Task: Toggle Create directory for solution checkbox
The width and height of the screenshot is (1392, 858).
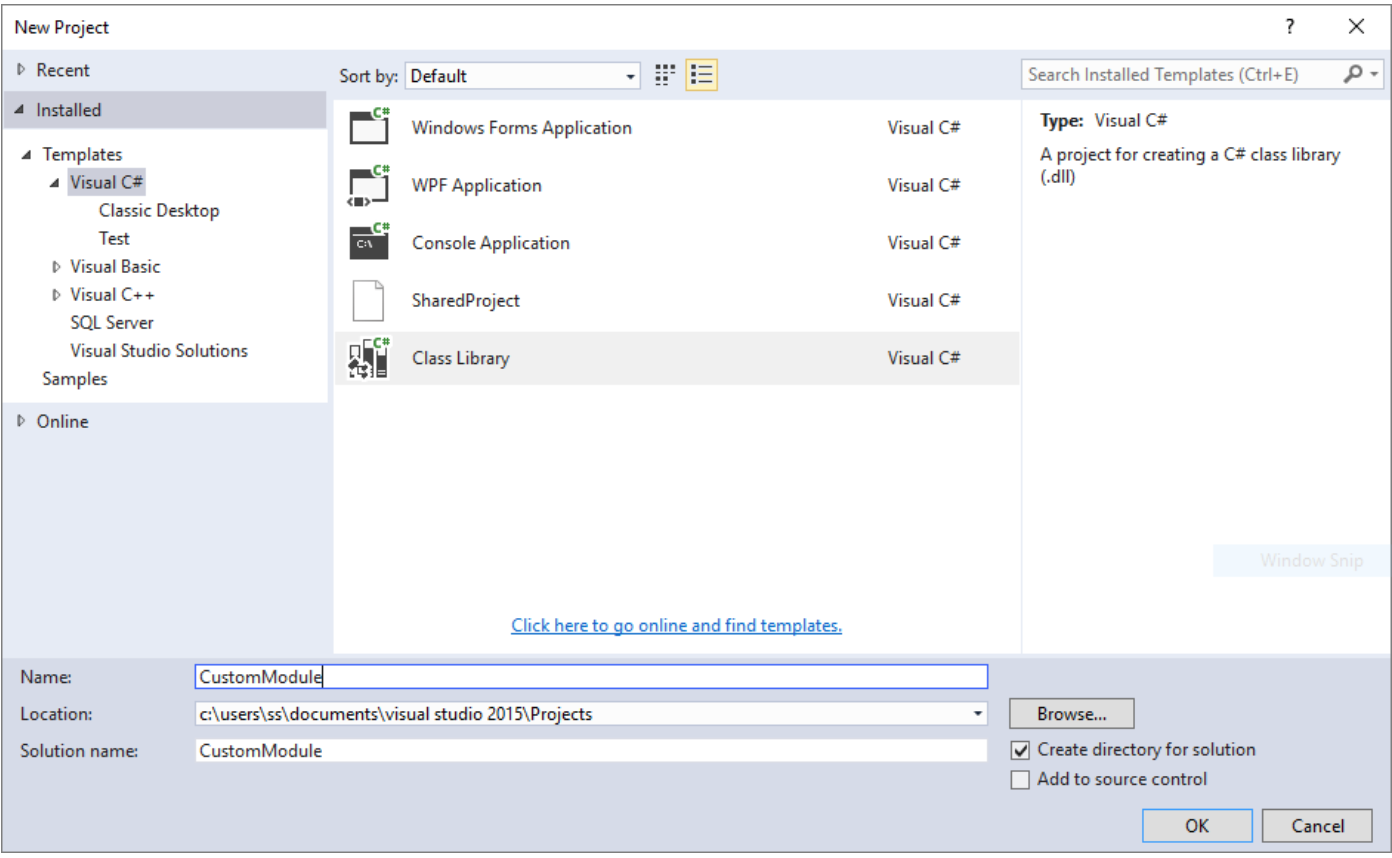Action: pos(1019,750)
